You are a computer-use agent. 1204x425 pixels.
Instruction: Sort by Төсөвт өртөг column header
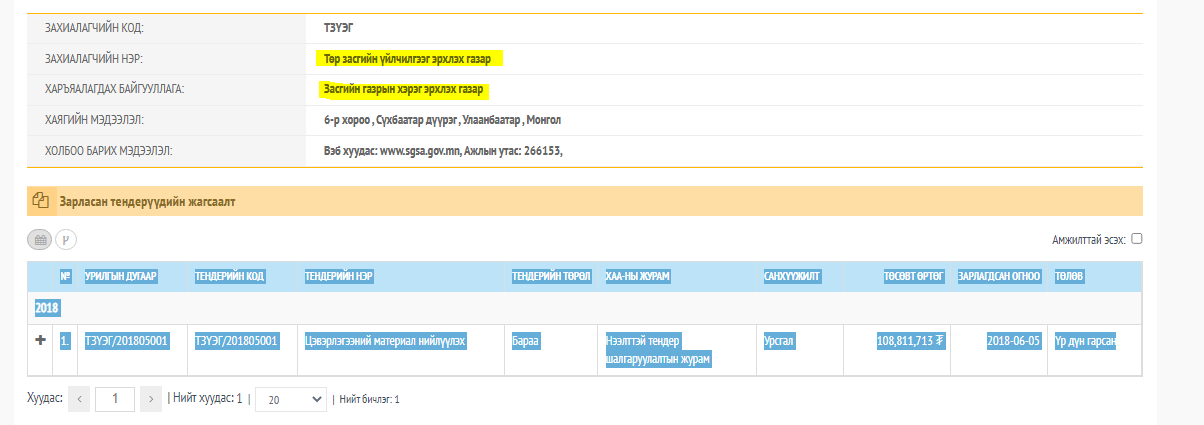[x=912, y=275]
